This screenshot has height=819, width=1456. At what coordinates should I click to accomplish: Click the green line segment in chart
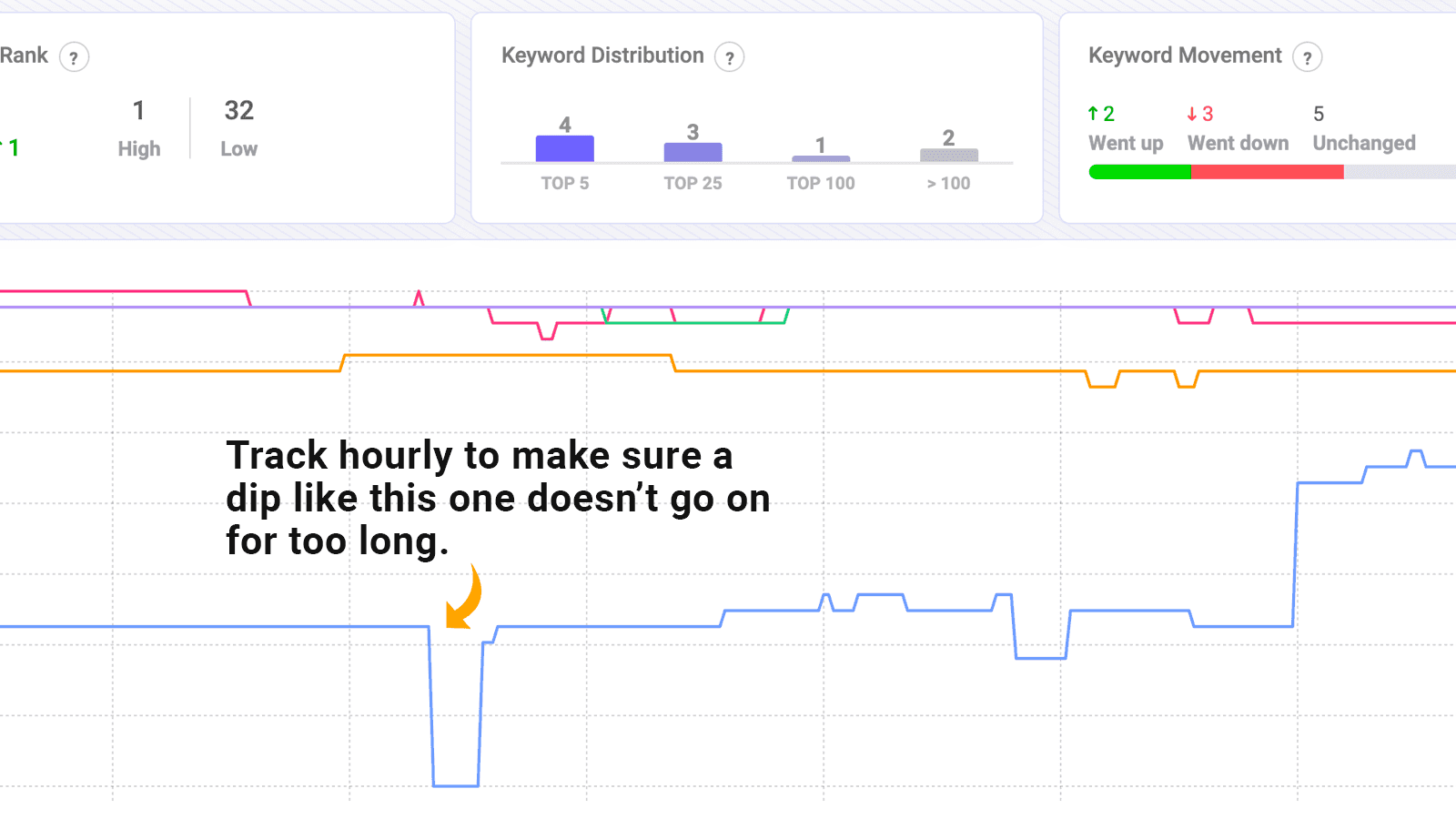tap(694, 323)
